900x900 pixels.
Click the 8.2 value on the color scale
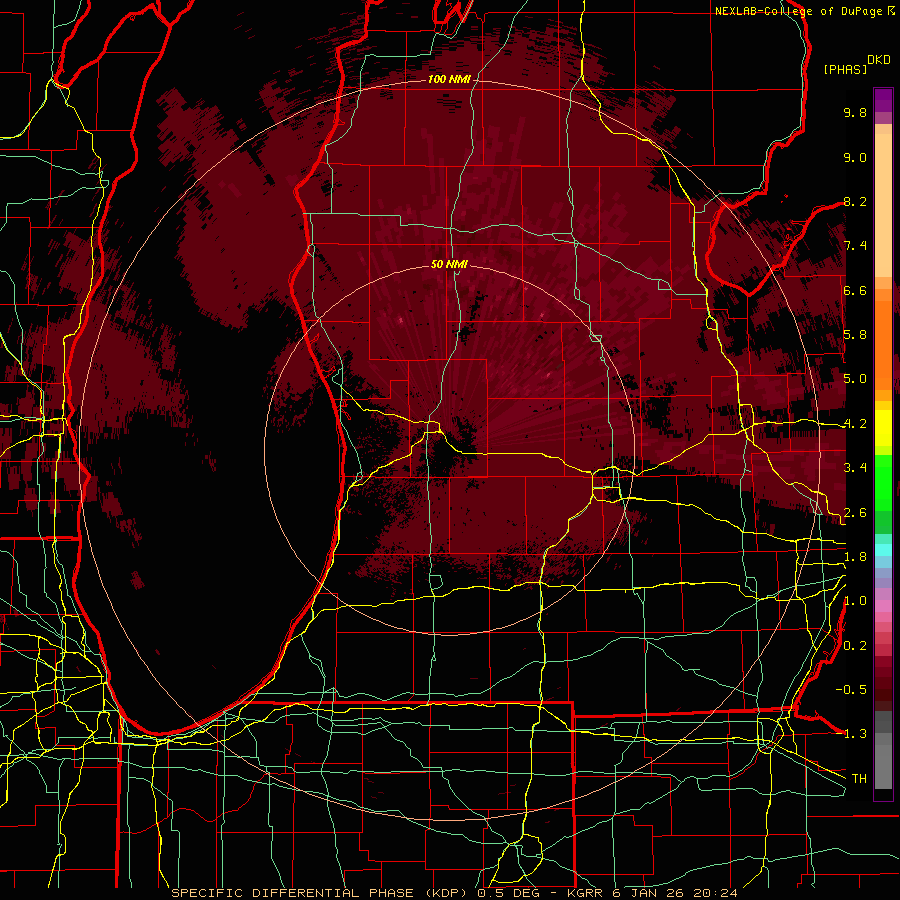pyautogui.click(x=855, y=201)
